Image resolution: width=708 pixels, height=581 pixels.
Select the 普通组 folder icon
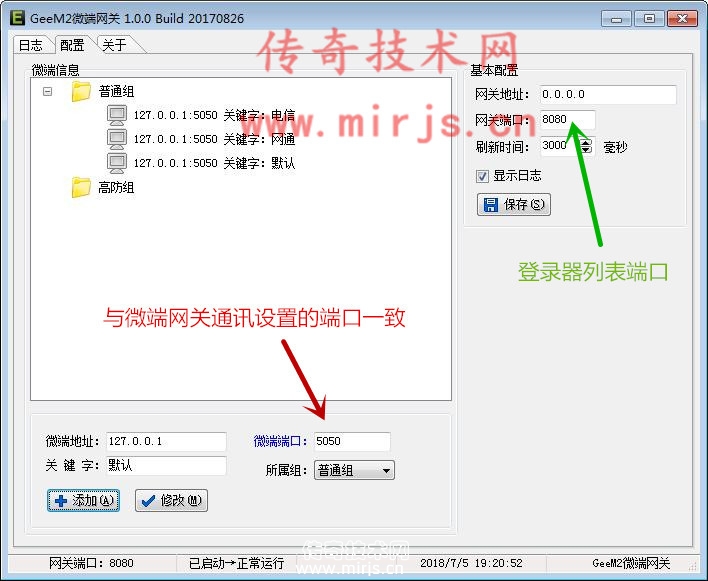(81, 91)
